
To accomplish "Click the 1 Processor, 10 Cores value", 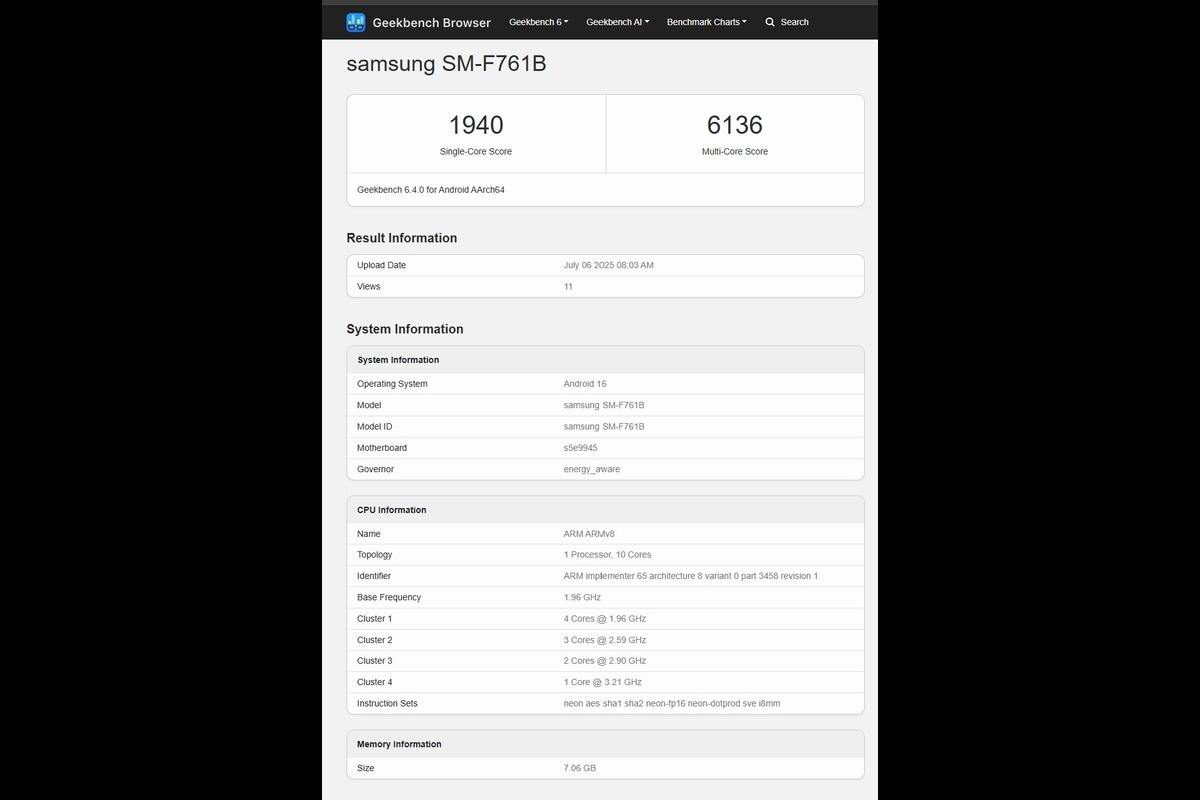I will [x=608, y=555].
